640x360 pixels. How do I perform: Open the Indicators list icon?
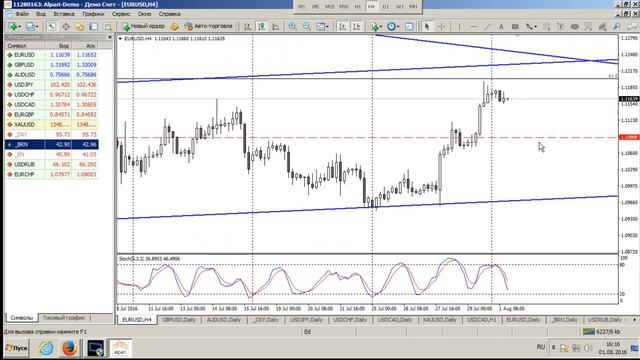click(374, 27)
